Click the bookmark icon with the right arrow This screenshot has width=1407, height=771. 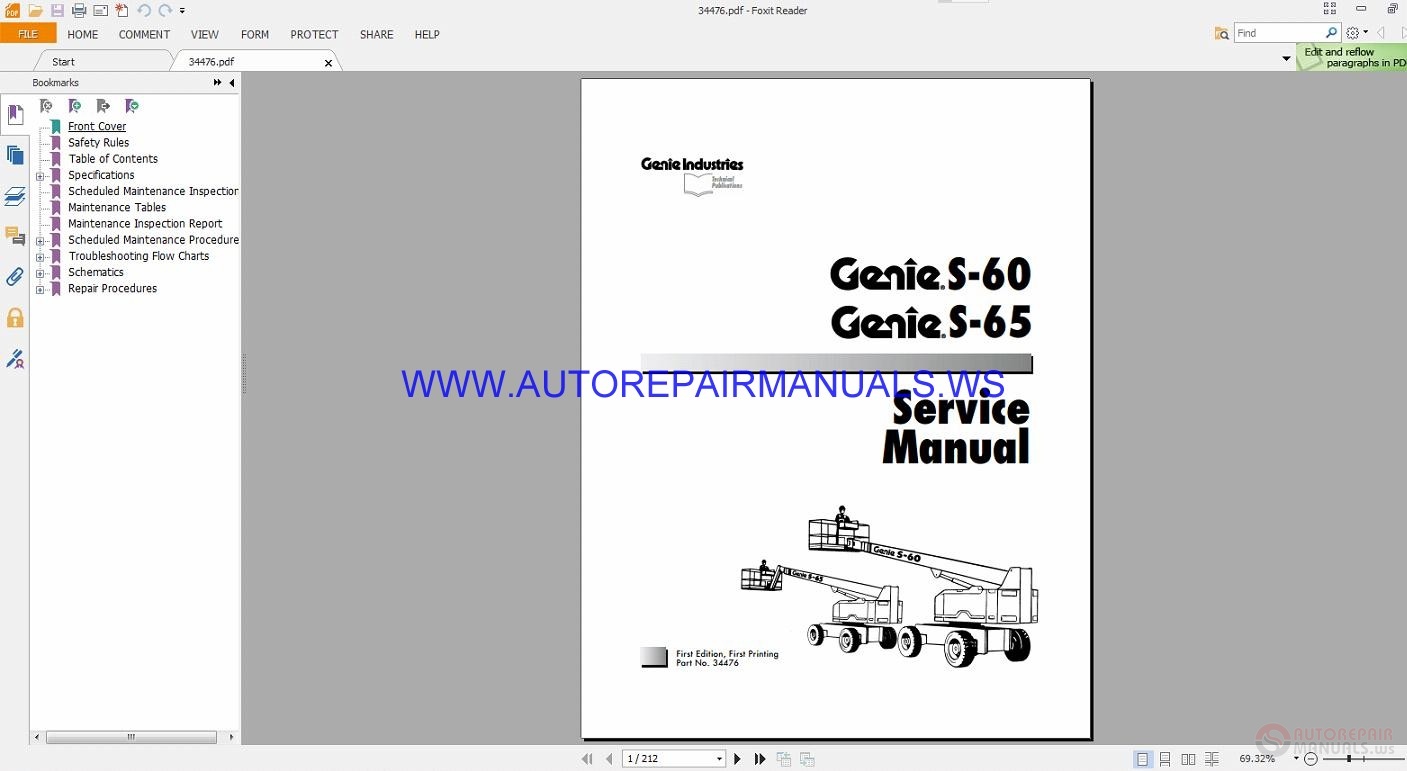click(x=103, y=106)
